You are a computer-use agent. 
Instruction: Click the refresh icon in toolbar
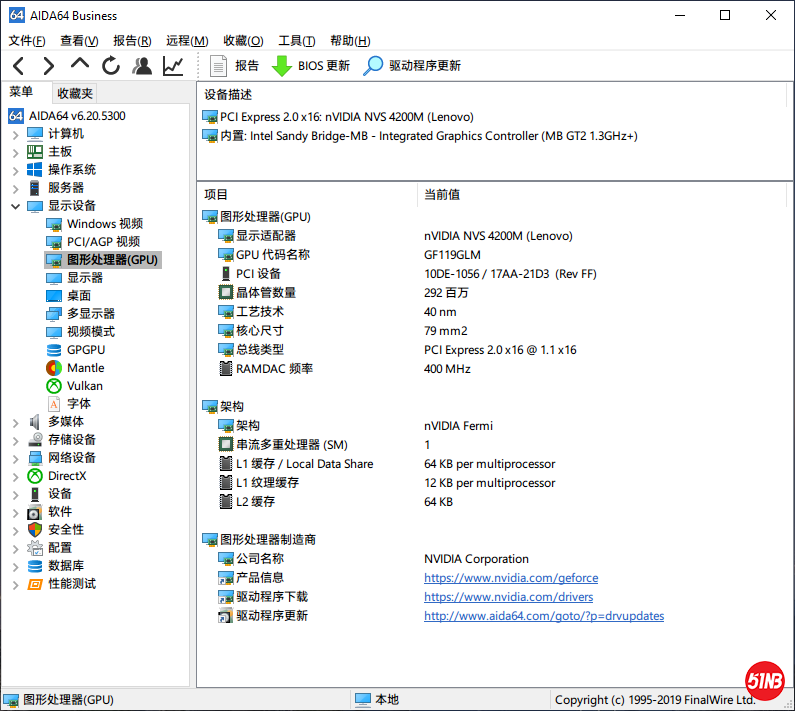(111, 66)
